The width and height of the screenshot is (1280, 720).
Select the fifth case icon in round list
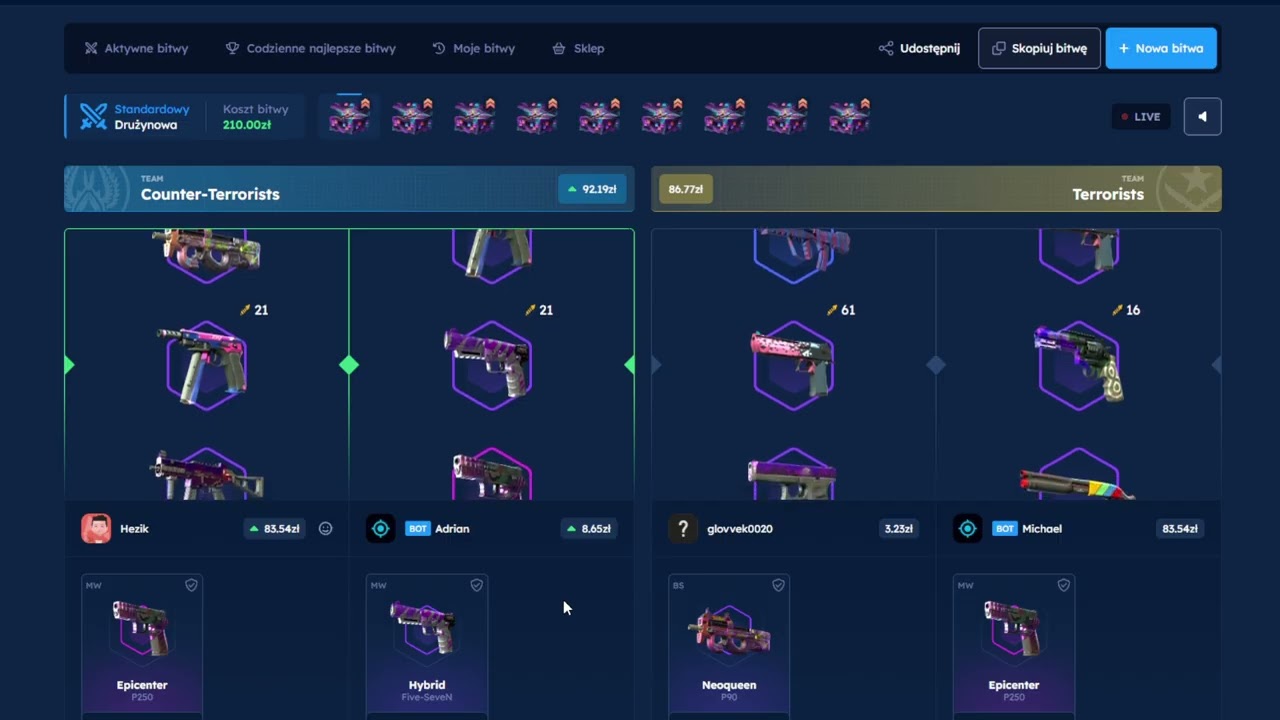(599, 116)
